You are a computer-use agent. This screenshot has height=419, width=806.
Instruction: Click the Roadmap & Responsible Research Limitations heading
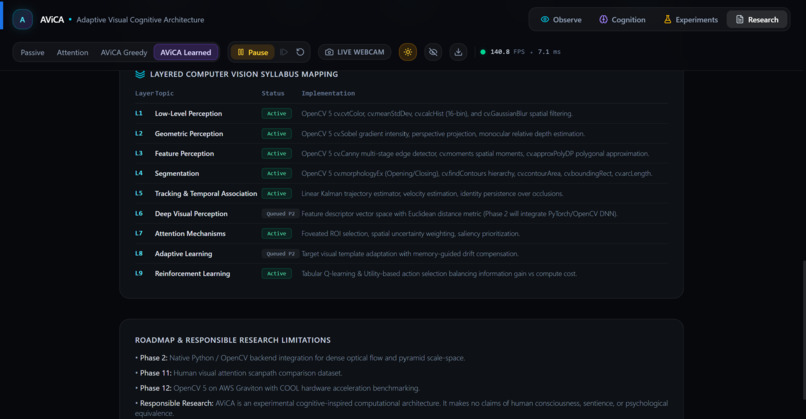click(232, 340)
